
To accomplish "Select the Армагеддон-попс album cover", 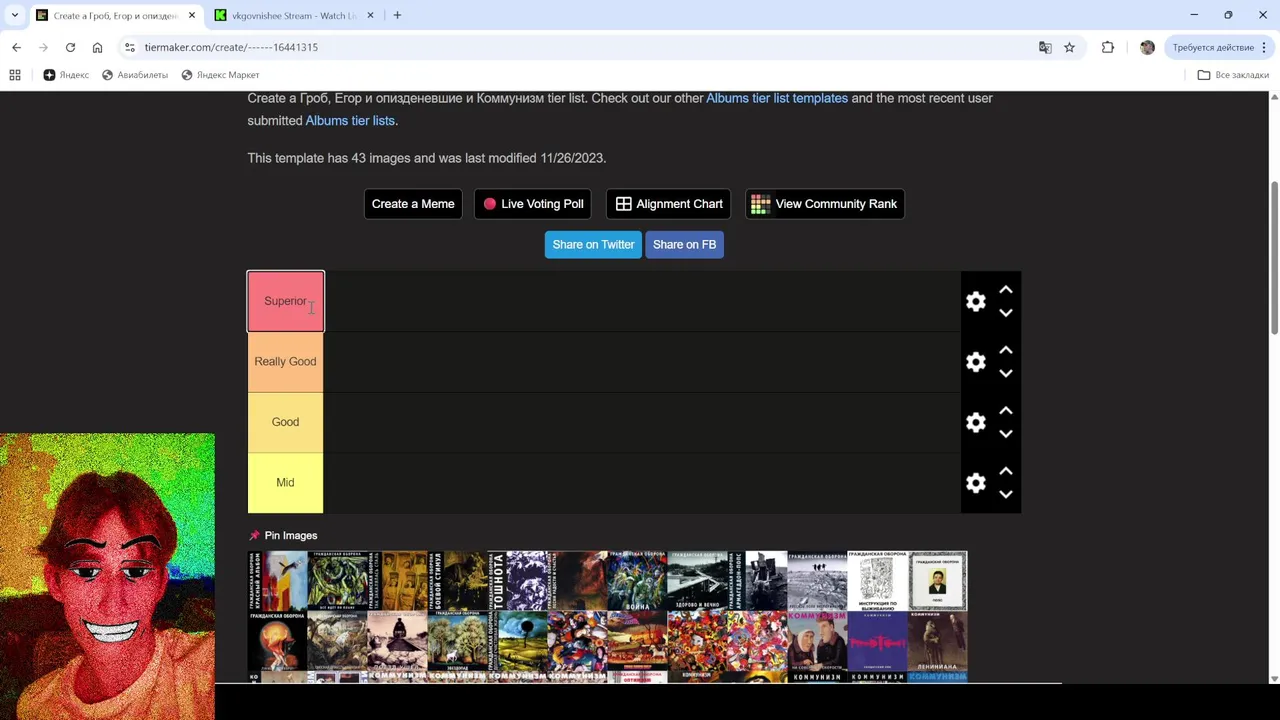I will (757, 581).
